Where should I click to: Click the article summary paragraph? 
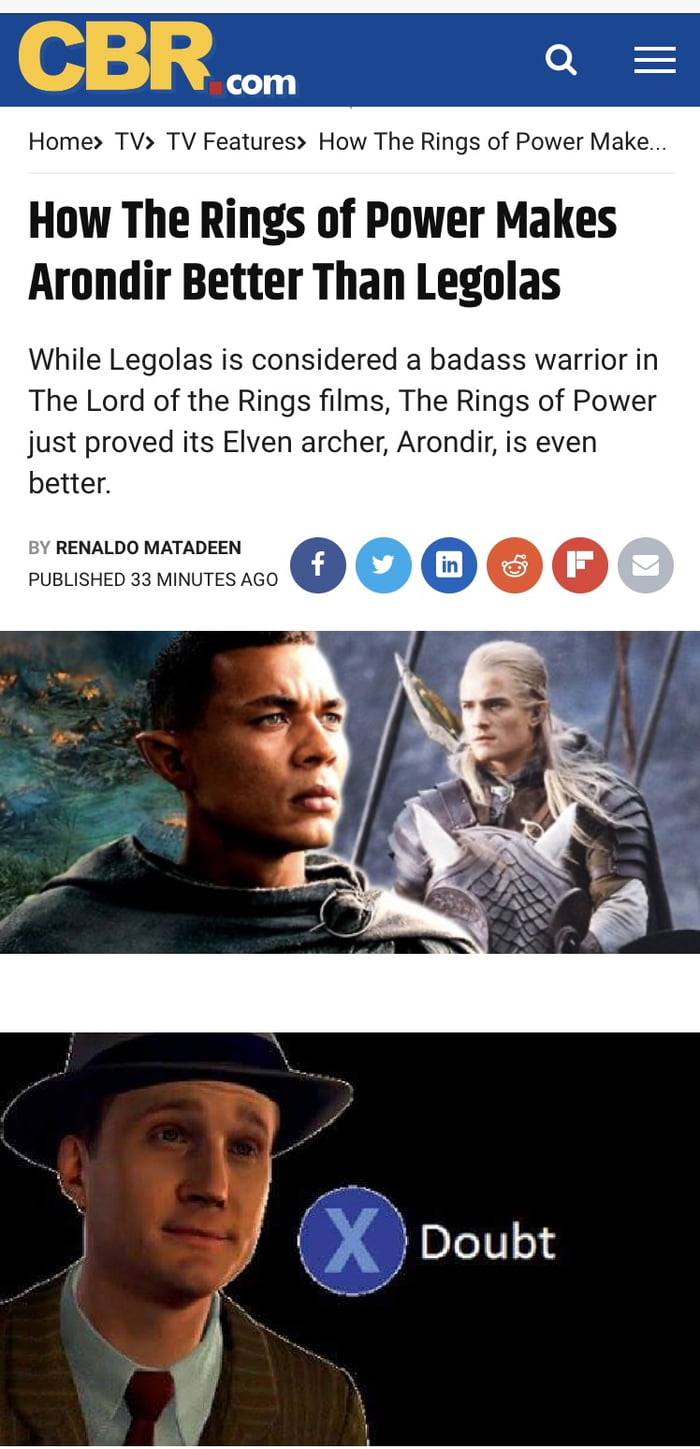coord(343,421)
